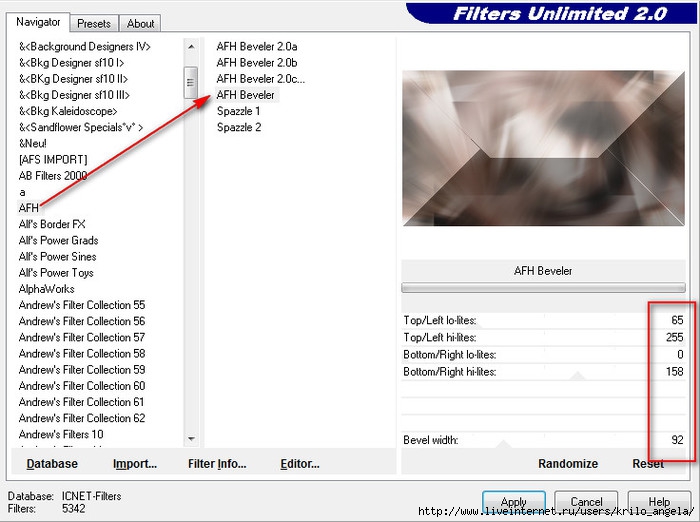The height and width of the screenshot is (522, 700).
Task: Click the filter preview image
Action: click(x=543, y=148)
